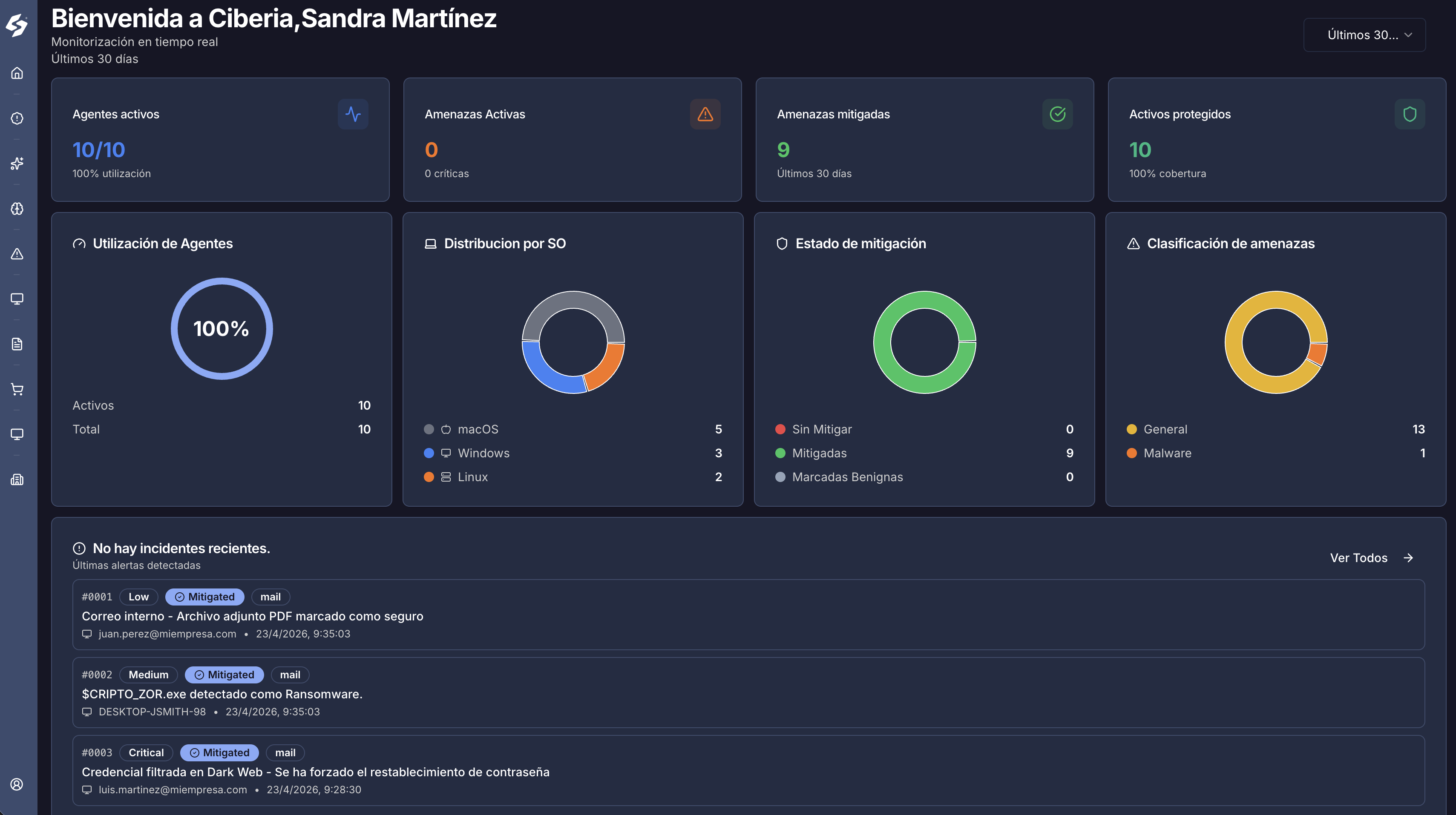
Task: Open the reports document icon in the sidebar
Action: (x=17, y=344)
